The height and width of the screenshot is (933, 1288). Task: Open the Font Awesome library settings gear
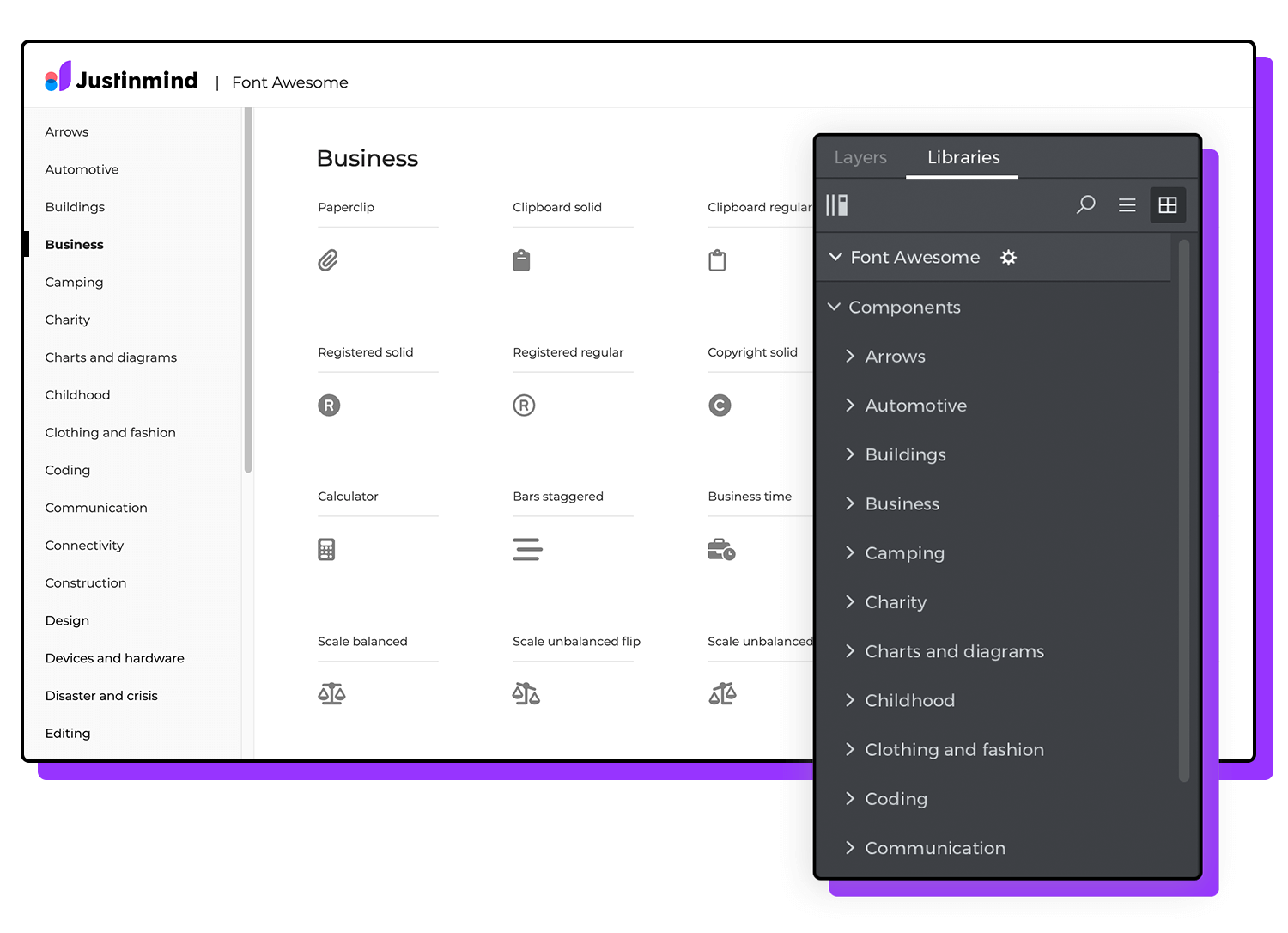[x=1008, y=258]
